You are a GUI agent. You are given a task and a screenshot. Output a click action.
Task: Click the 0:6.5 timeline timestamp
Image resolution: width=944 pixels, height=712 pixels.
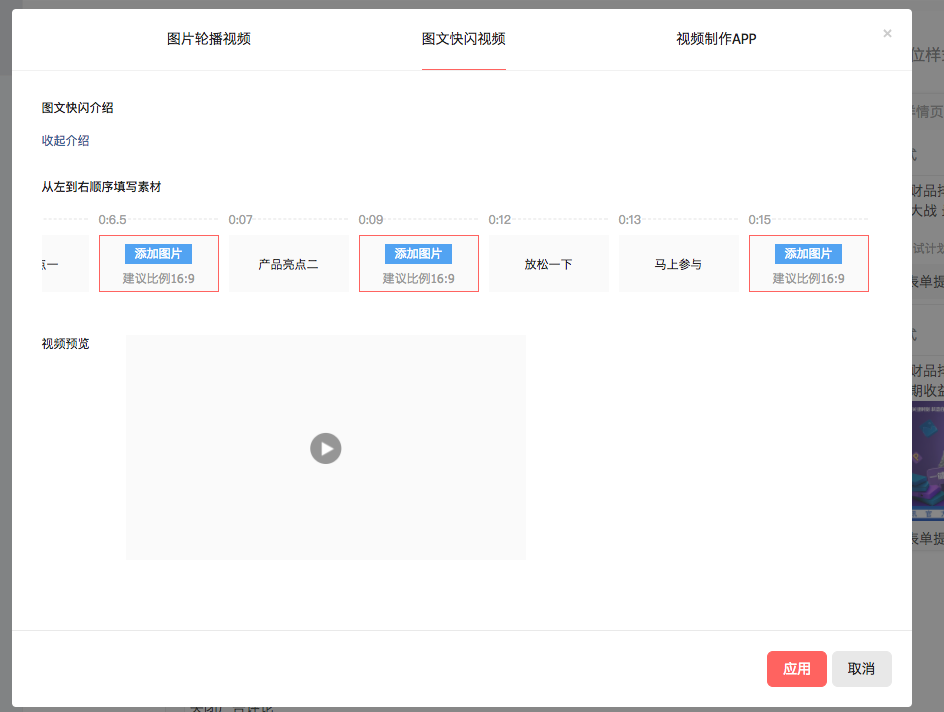113,220
